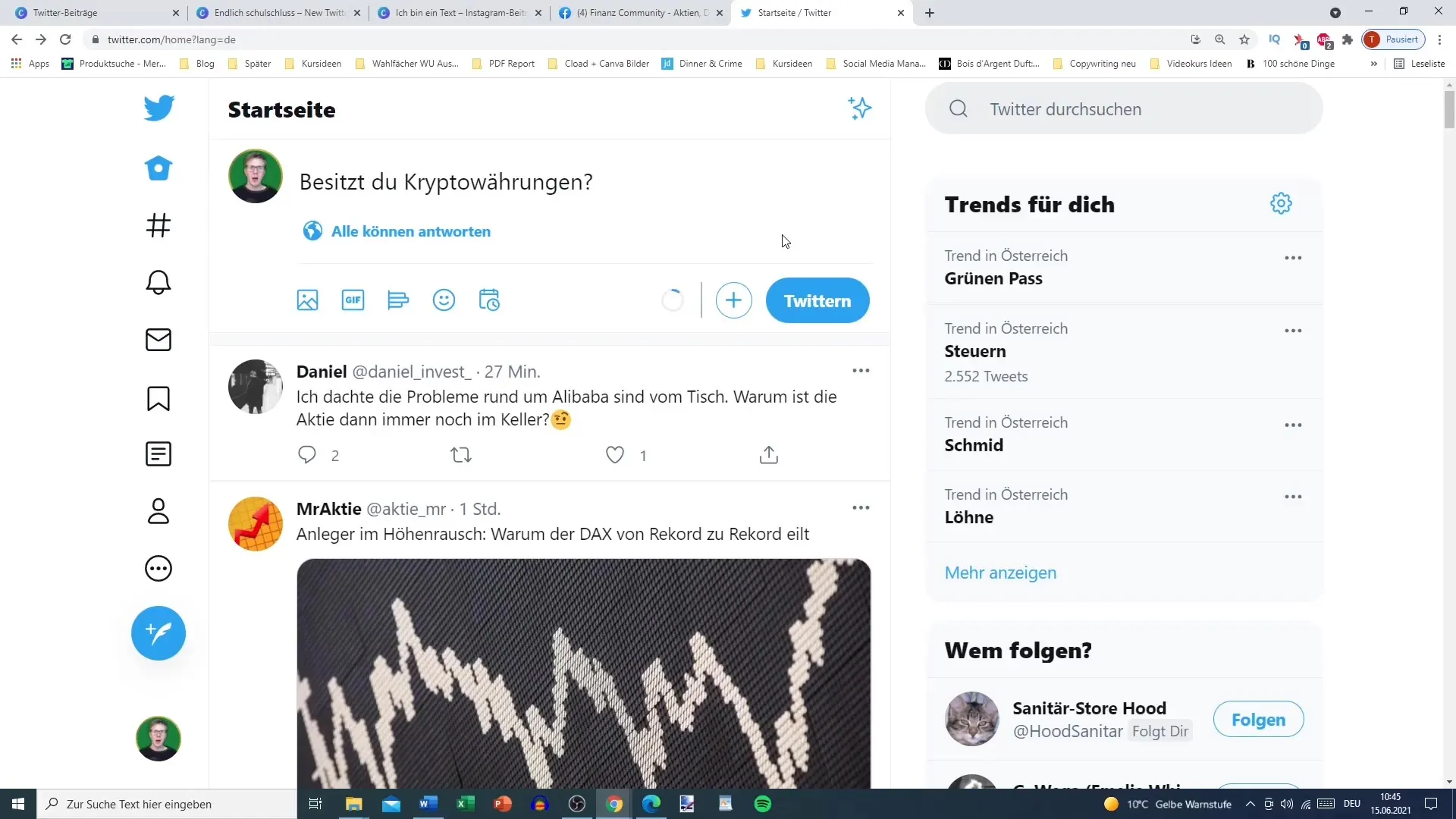1456x819 pixels.
Task: Open the Home icon in sidebar
Action: pos(158,168)
